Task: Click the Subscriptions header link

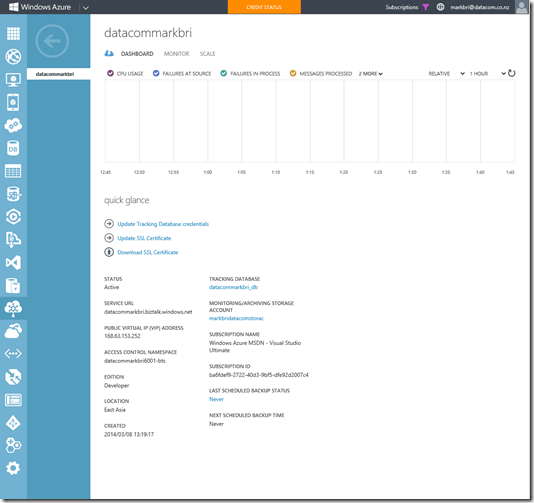Action: click(x=402, y=7)
